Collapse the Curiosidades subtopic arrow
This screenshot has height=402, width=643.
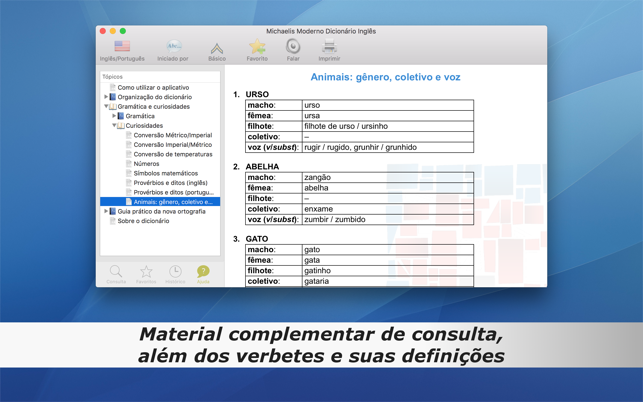coord(114,125)
